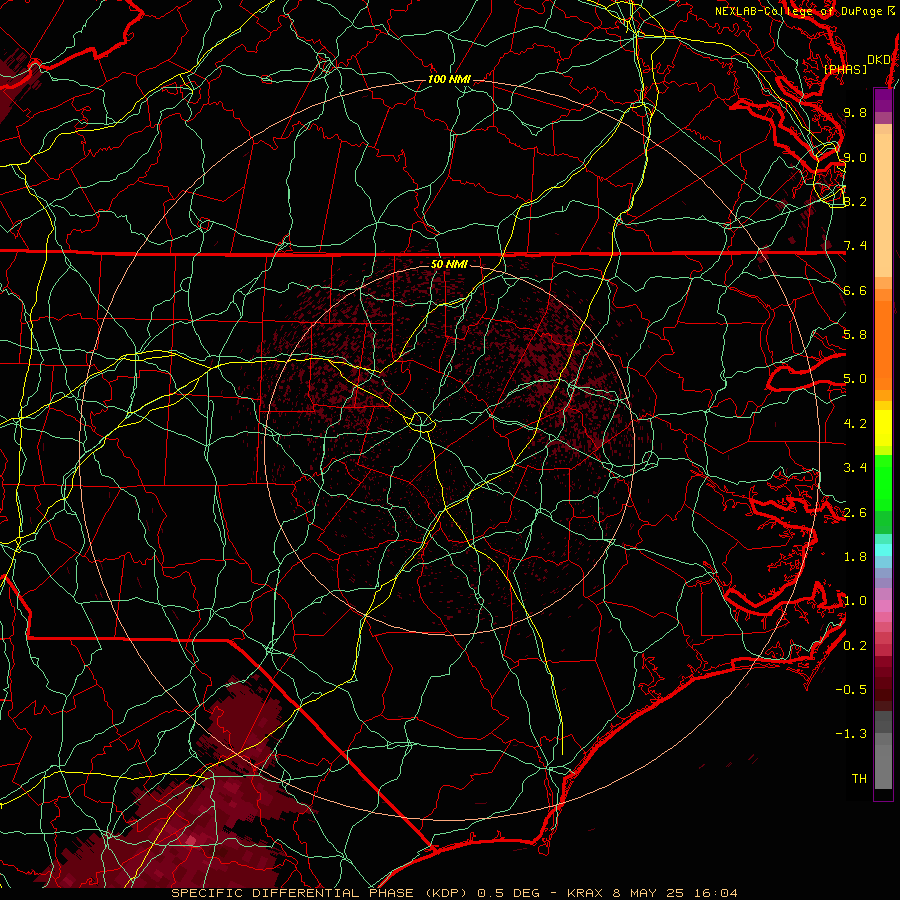Image resolution: width=900 pixels, height=900 pixels.
Task: Click the TH label on the color scale
Action: click(x=859, y=779)
